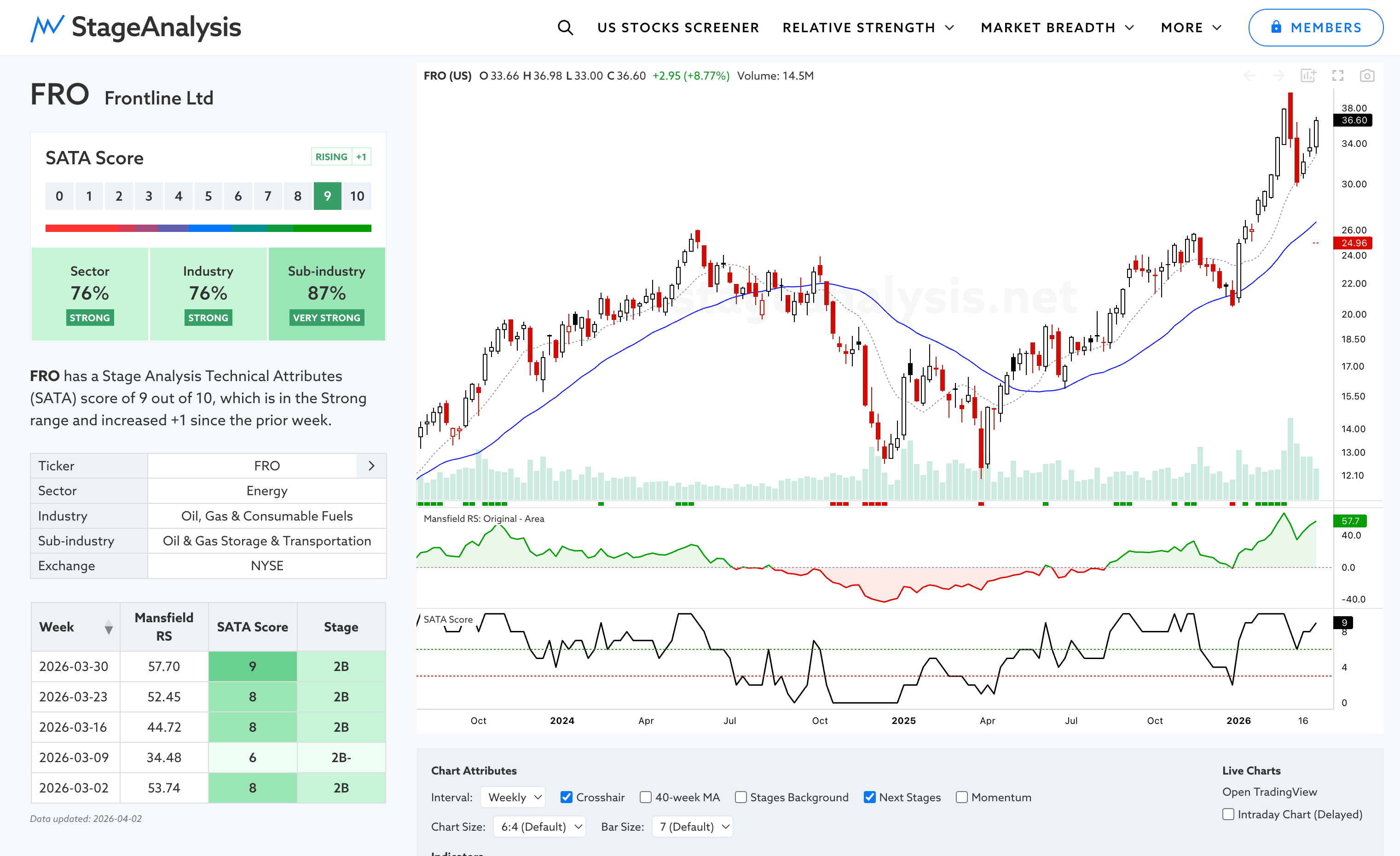Expand the ticker FRO chevron
The width and height of the screenshot is (1400, 856).
371,466
